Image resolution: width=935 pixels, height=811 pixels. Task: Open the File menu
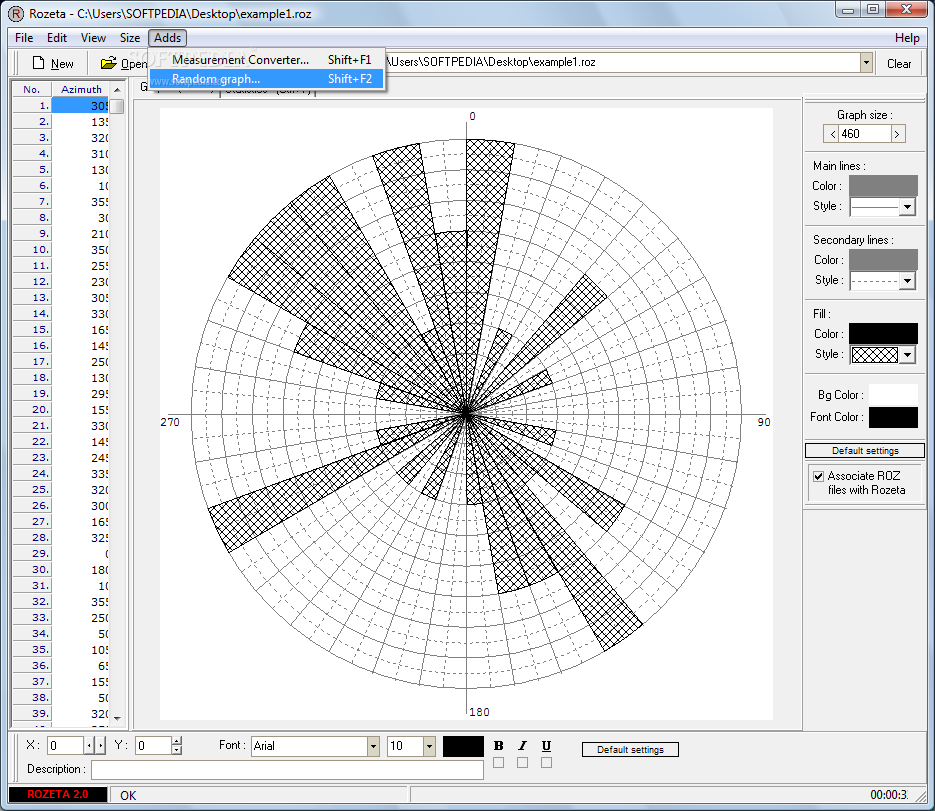[x=24, y=38]
